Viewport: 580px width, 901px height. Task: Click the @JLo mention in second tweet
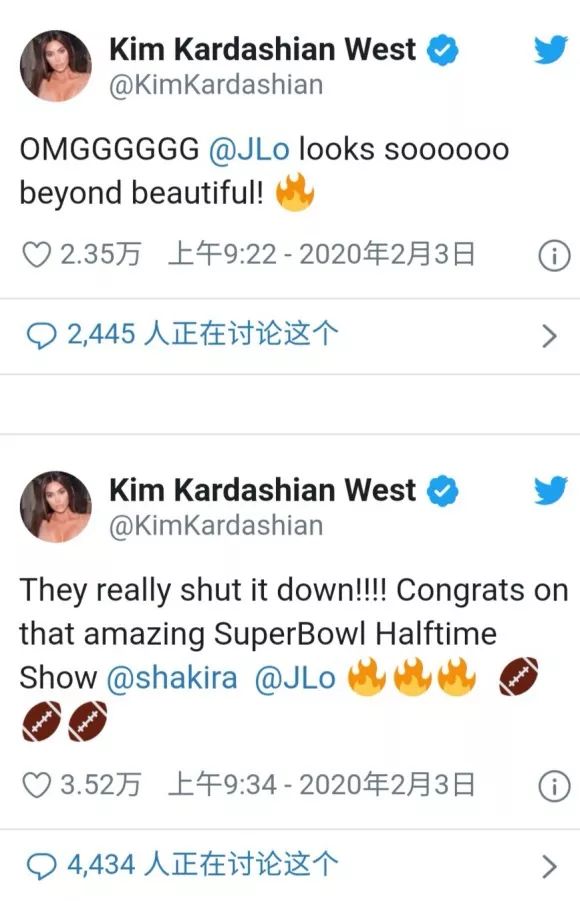[295, 678]
